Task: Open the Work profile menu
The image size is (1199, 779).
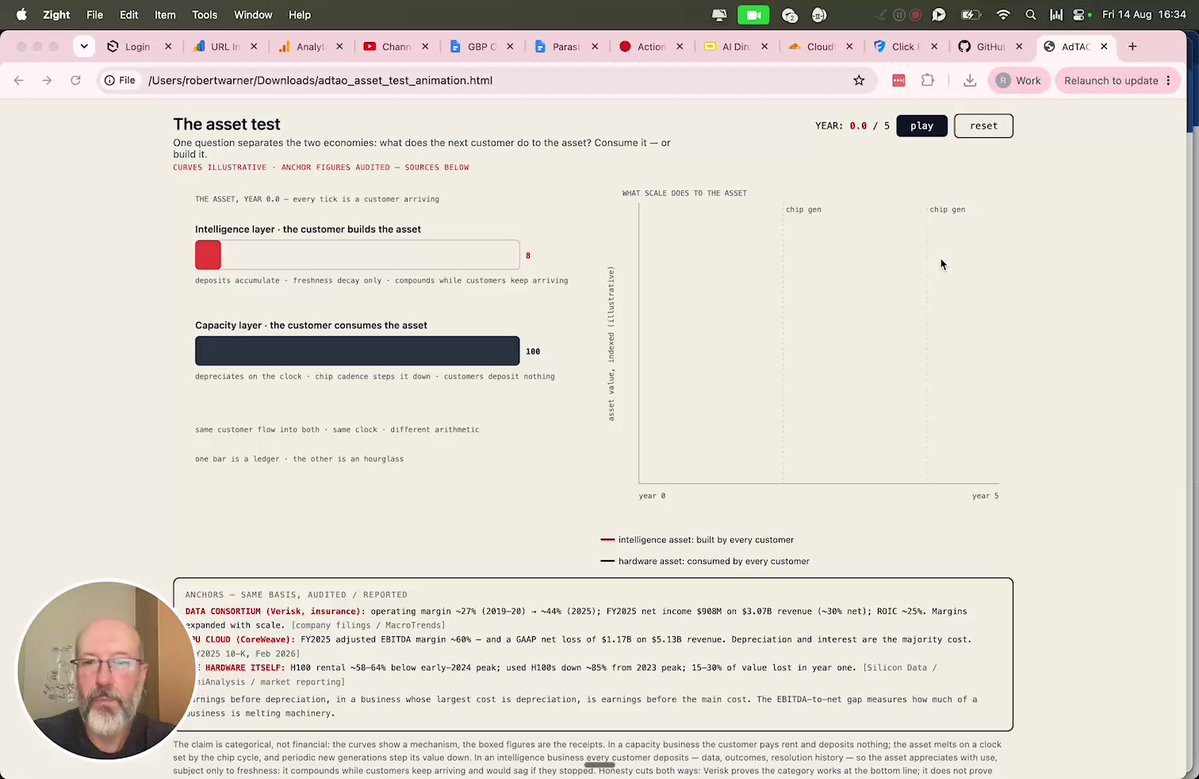Action: click(x=1019, y=80)
